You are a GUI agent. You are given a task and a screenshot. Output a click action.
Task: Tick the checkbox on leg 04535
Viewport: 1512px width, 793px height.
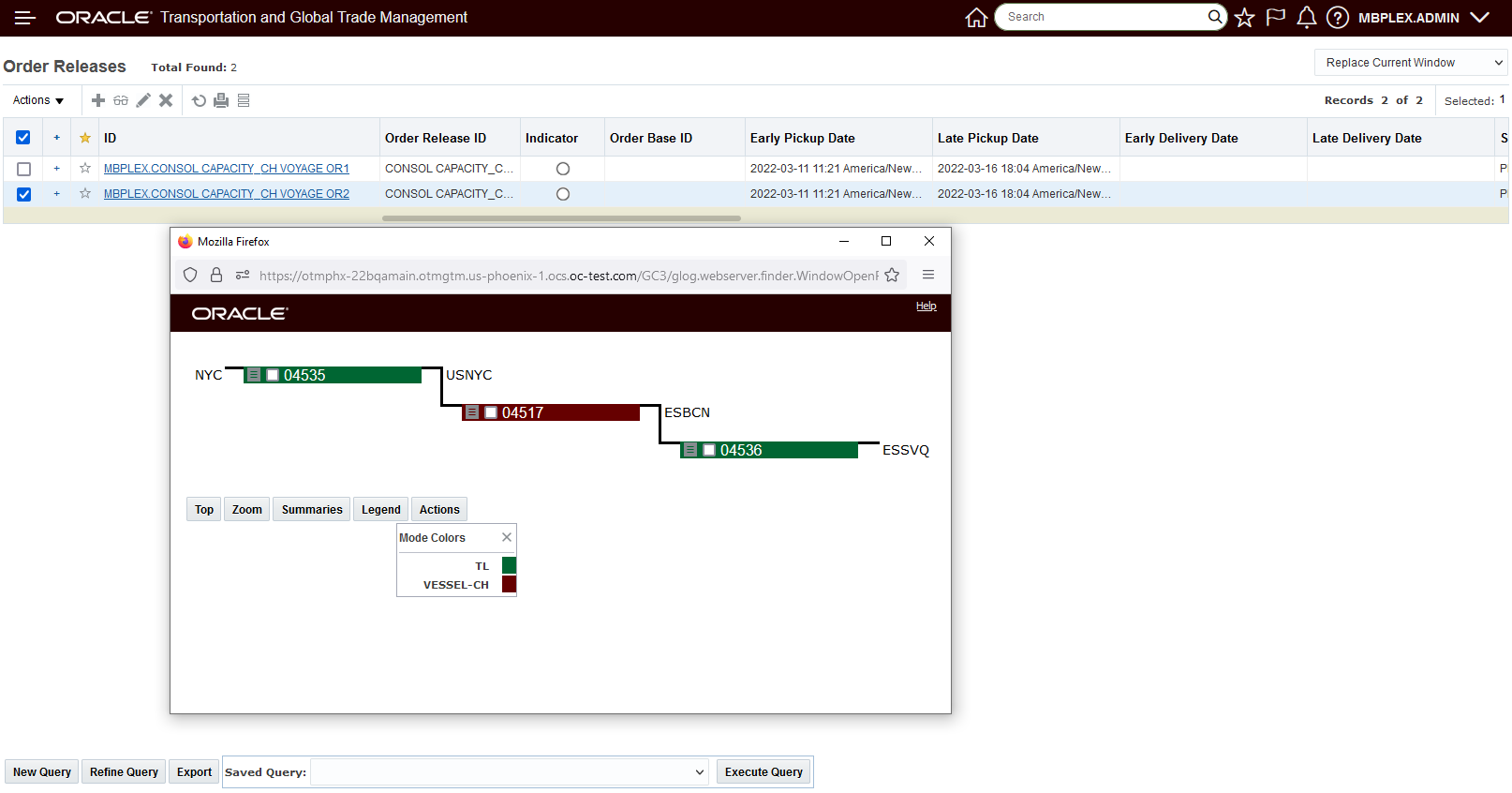(273, 375)
